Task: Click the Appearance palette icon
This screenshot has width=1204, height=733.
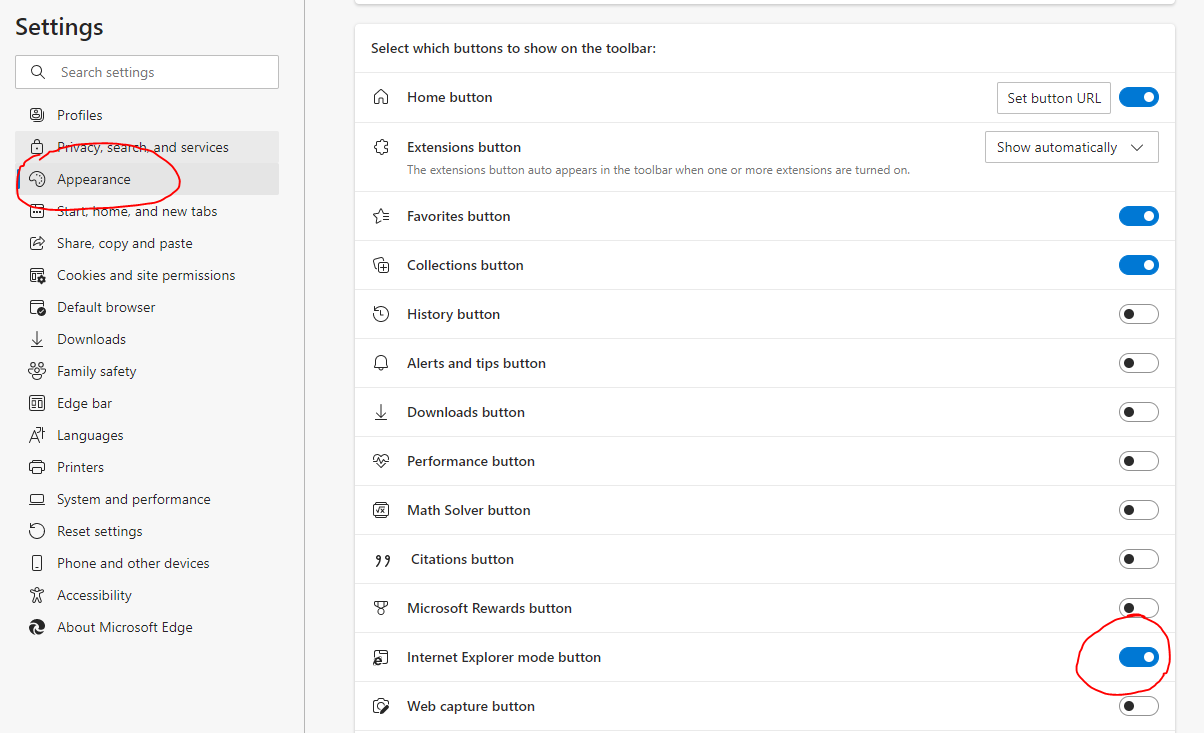Action: coord(37,179)
